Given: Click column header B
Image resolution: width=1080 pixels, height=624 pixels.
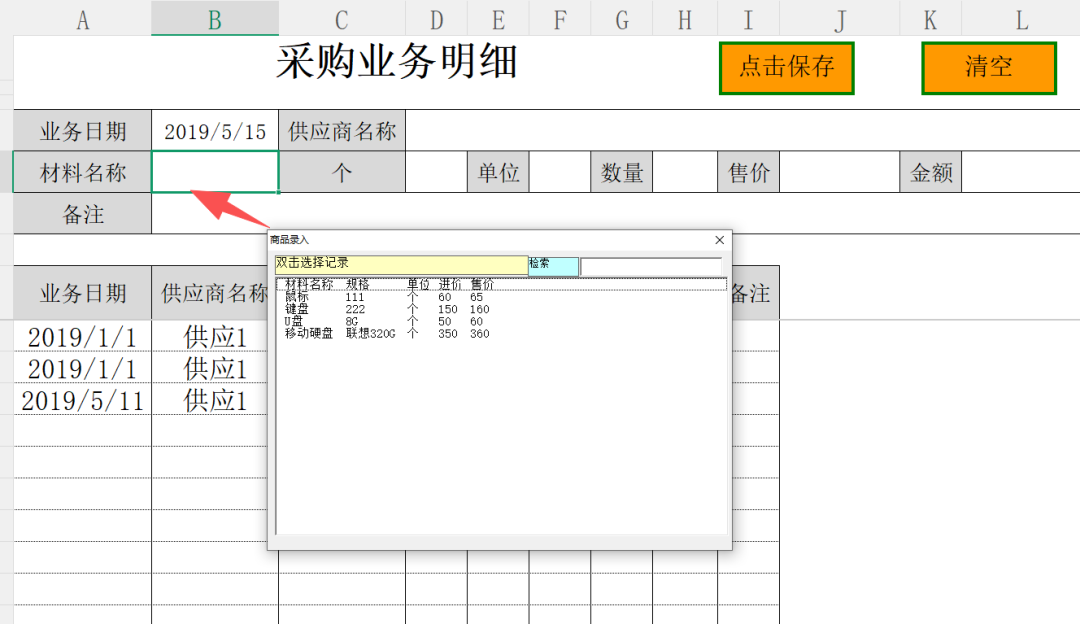Looking at the screenshot, I should (214, 17).
